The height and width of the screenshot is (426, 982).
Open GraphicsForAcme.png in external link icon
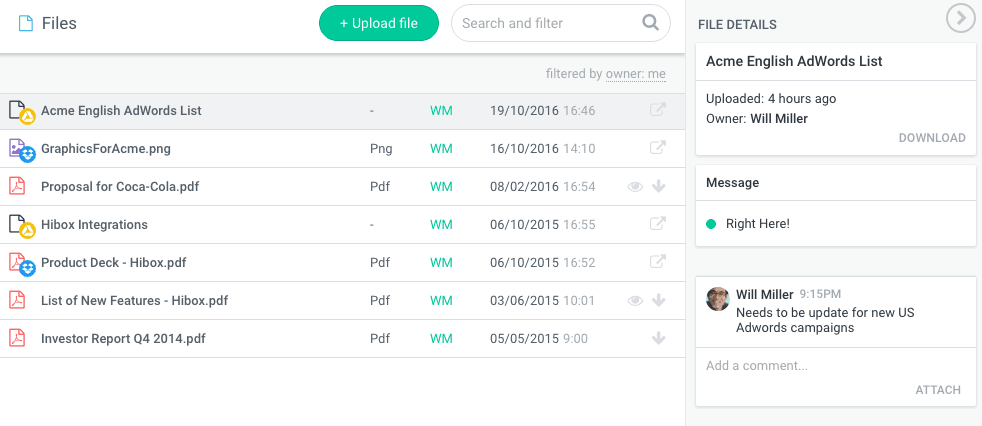click(x=658, y=149)
